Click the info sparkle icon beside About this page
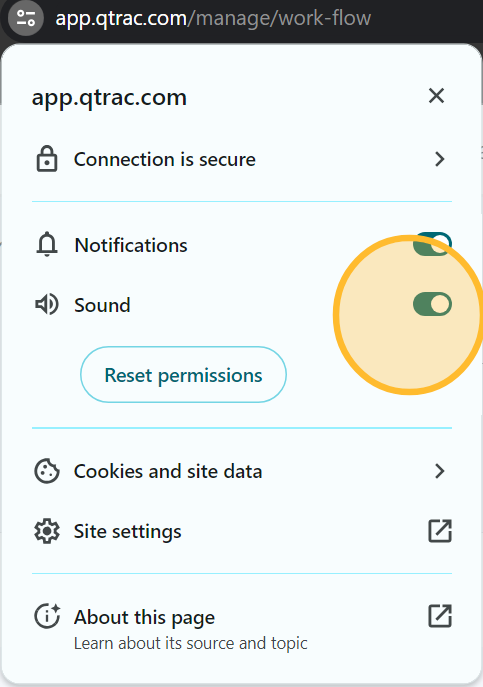 pyautogui.click(x=47, y=616)
